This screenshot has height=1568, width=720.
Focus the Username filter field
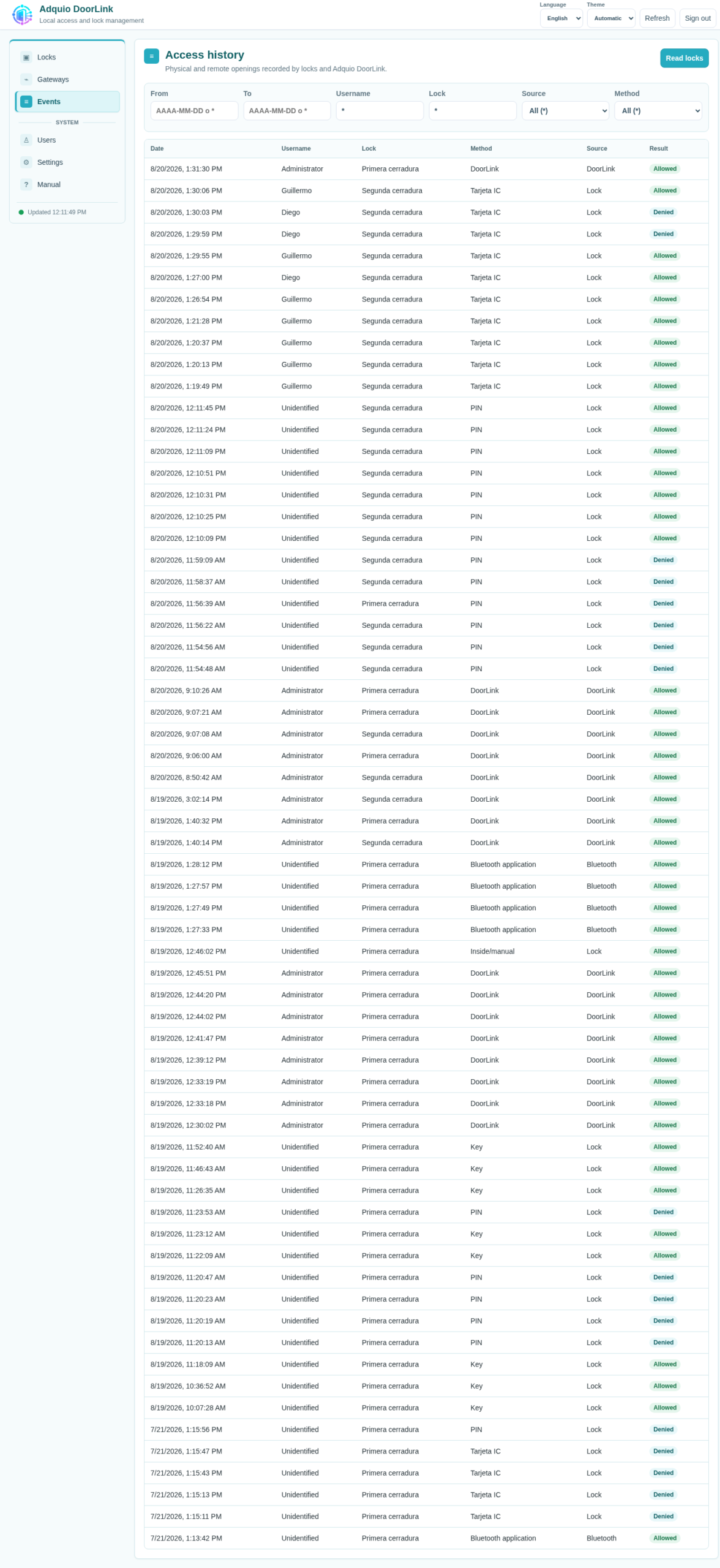pyautogui.click(x=380, y=111)
